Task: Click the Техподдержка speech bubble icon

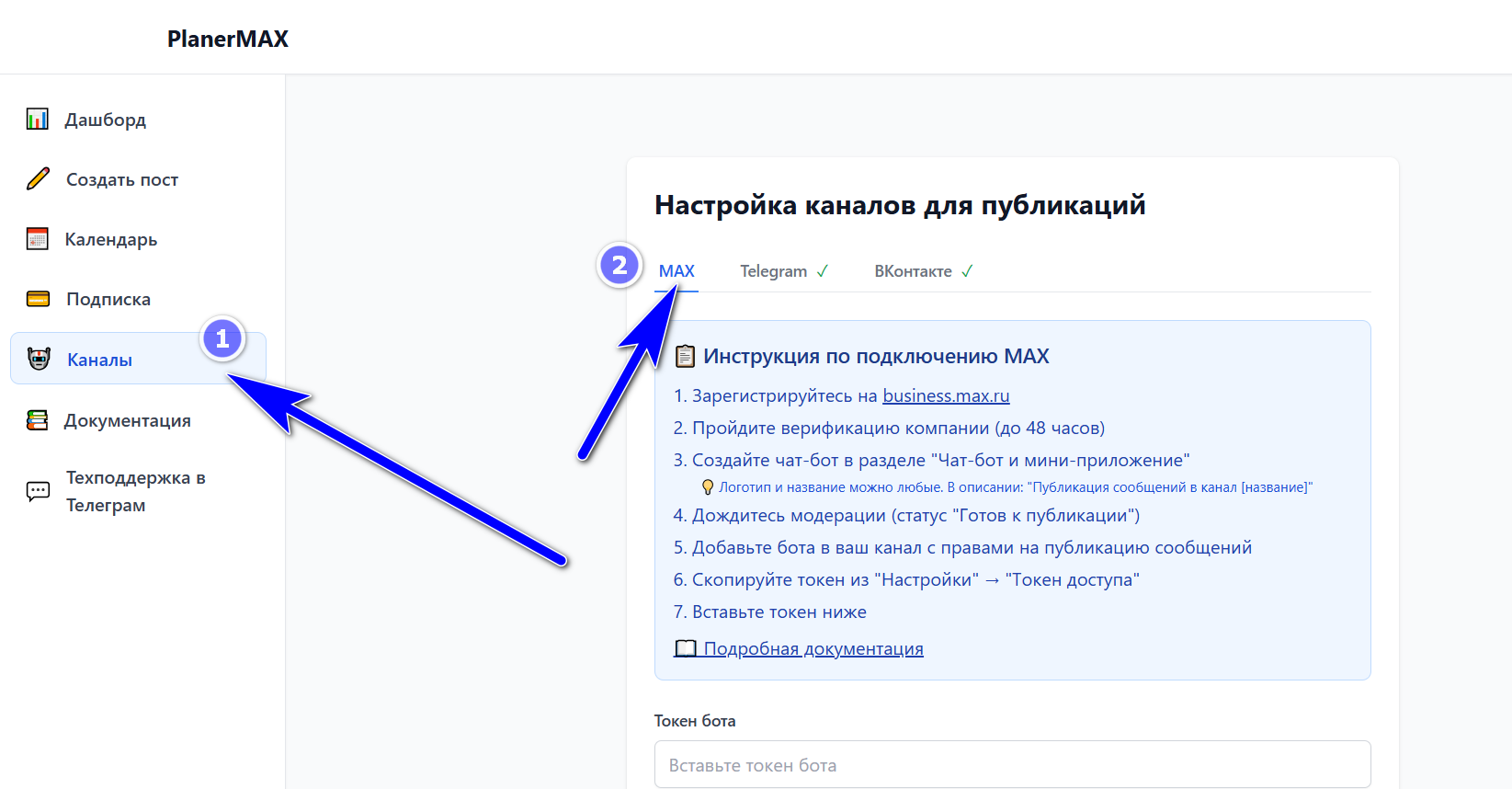Action: pyautogui.click(x=38, y=491)
